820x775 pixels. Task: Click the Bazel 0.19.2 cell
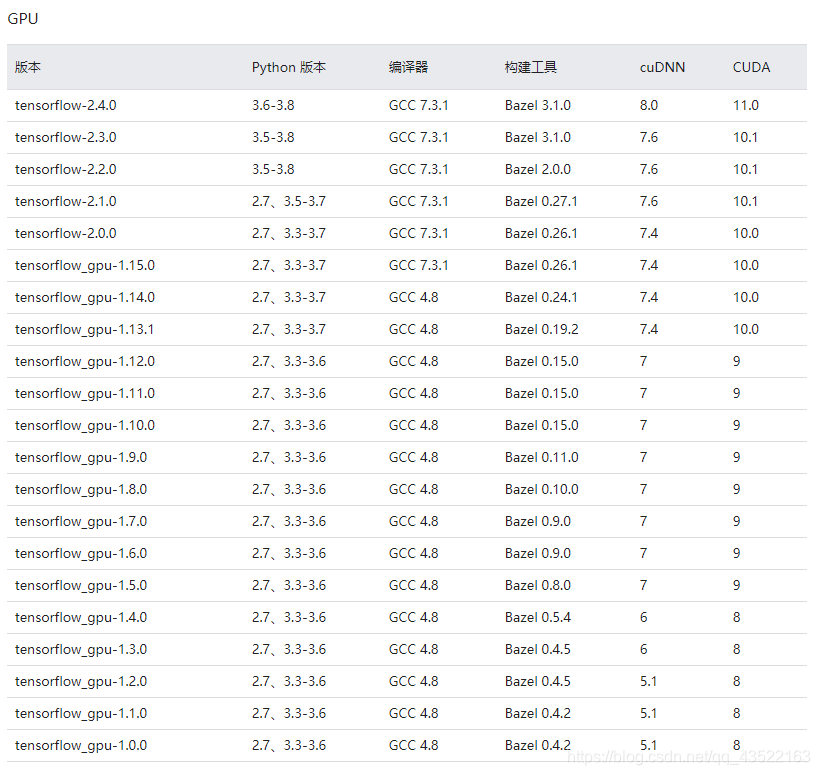(x=542, y=329)
